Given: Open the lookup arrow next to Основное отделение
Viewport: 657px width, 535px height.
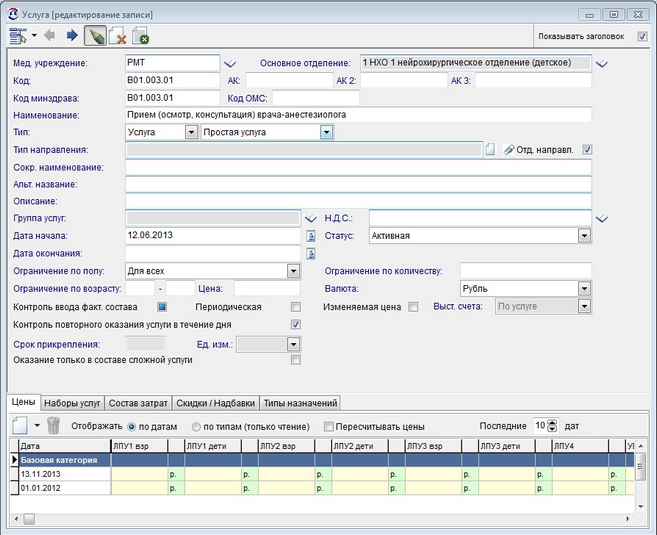Looking at the screenshot, I should tap(602, 64).
